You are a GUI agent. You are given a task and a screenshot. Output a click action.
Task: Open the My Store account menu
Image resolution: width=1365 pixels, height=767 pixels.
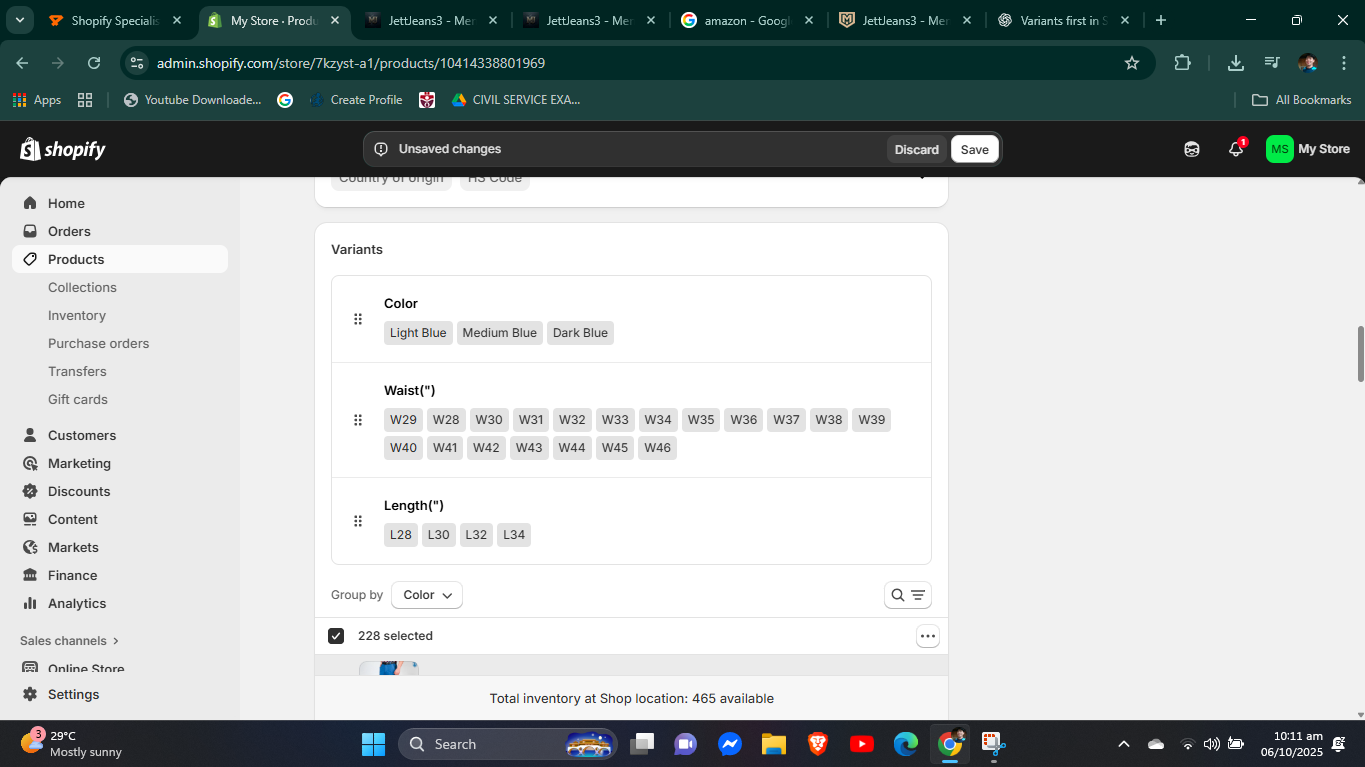coord(1308,149)
